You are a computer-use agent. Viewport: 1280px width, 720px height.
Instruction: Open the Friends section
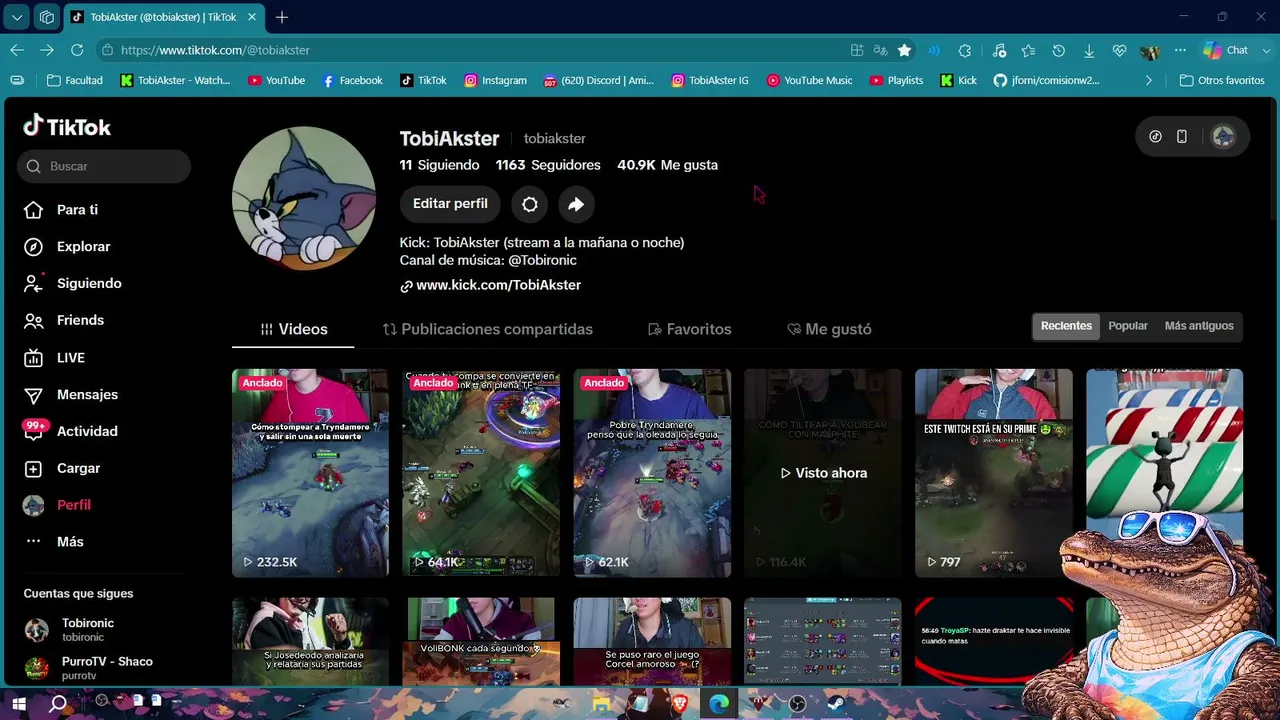[x=64, y=320]
